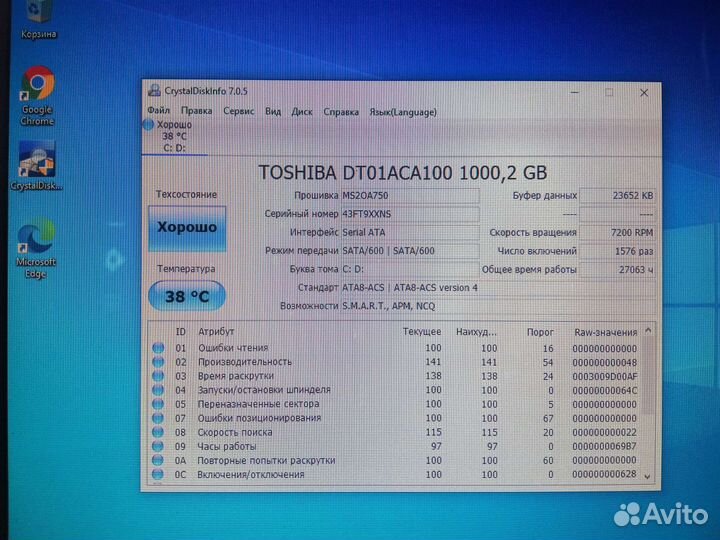Maximize the CrystalDiskInfo window
This screenshot has height=540, width=720.
[609, 93]
